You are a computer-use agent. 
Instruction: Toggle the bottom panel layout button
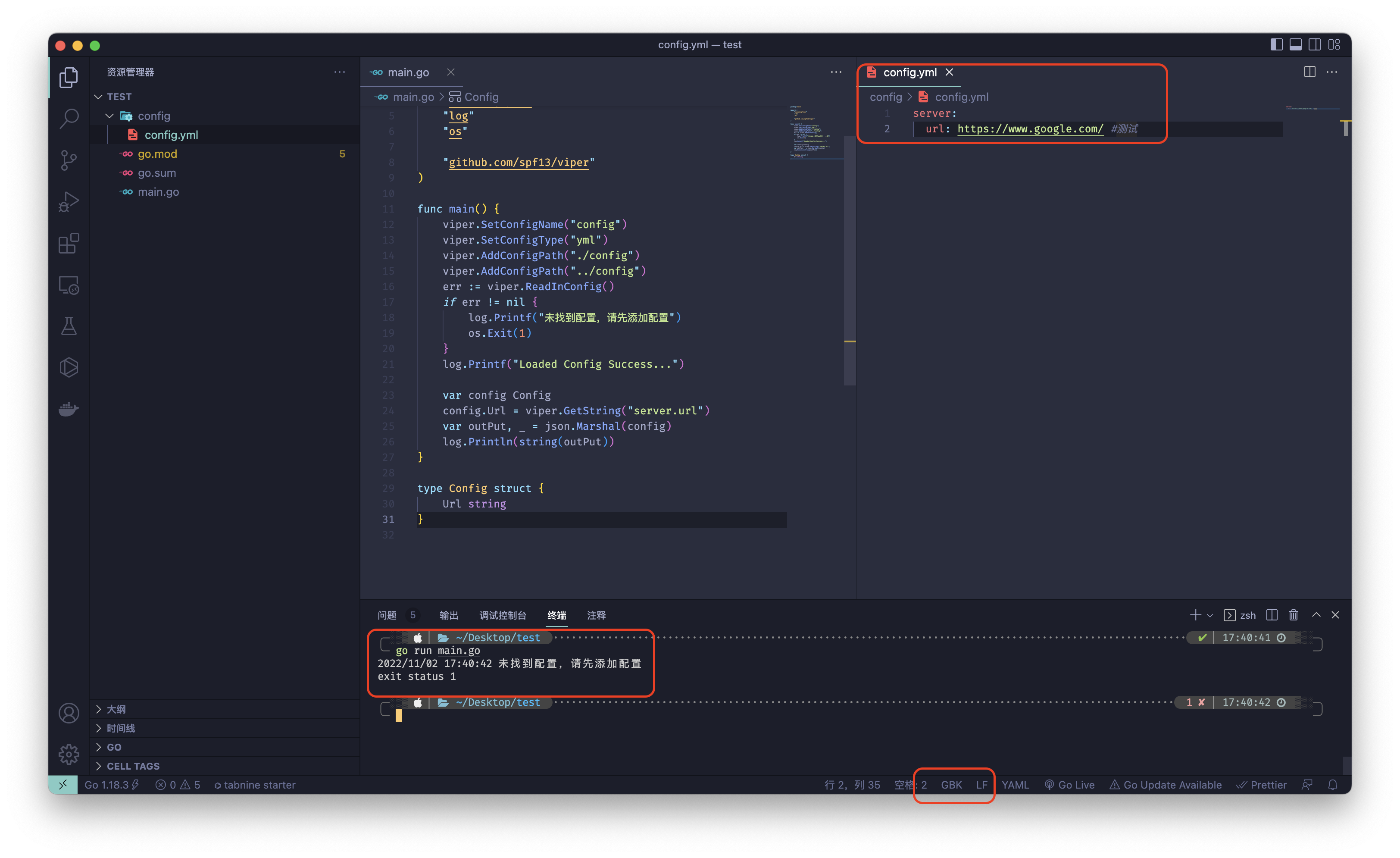pyautogui.click(x=1295, y=44)
